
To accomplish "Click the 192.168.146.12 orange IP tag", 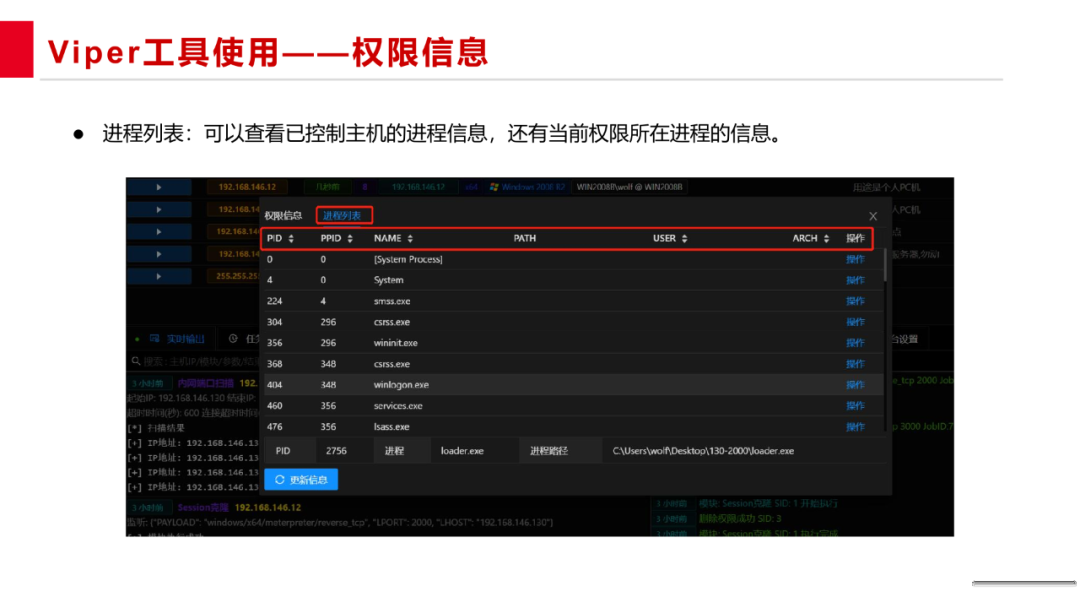I will (247, 187).
